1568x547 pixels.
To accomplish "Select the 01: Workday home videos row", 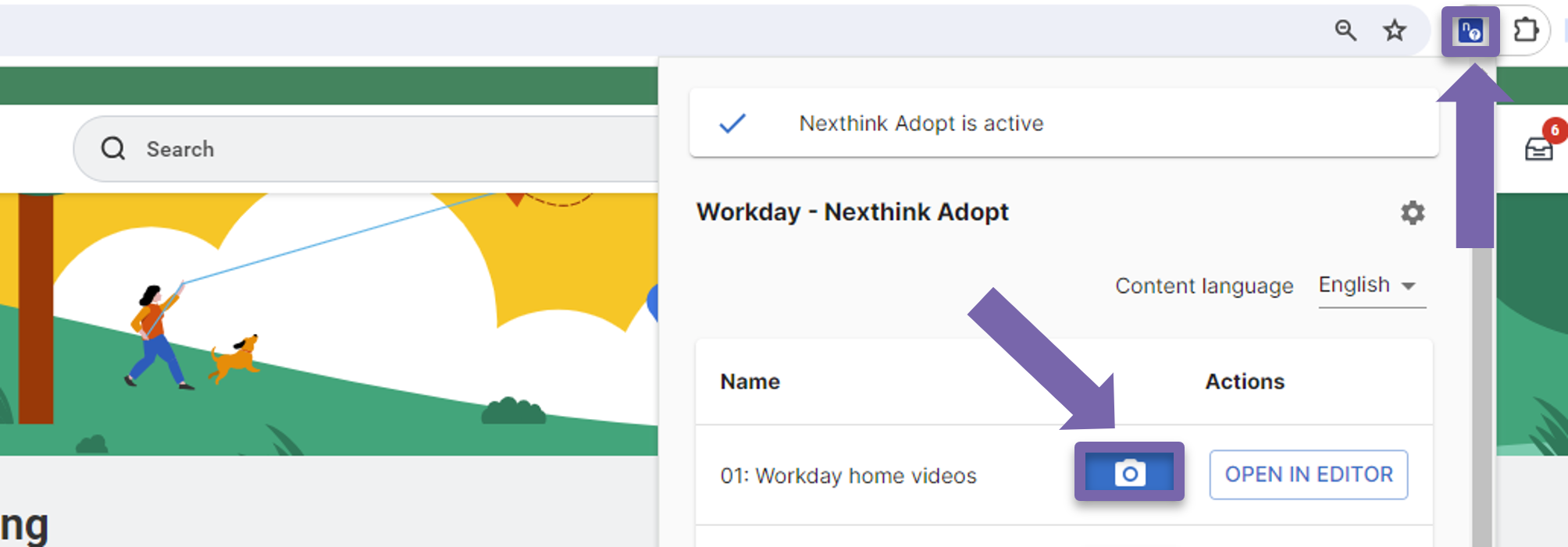I will click(x=848, y=476).
